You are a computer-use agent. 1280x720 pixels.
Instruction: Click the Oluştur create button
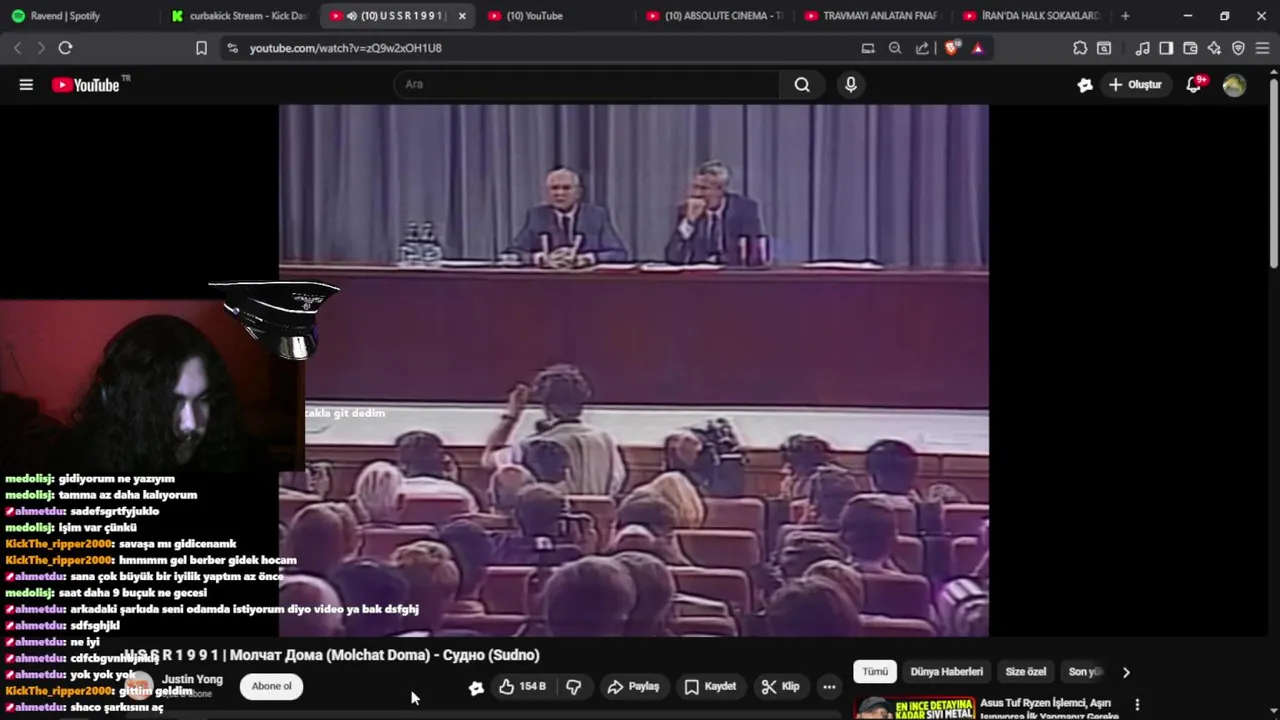1135,85
